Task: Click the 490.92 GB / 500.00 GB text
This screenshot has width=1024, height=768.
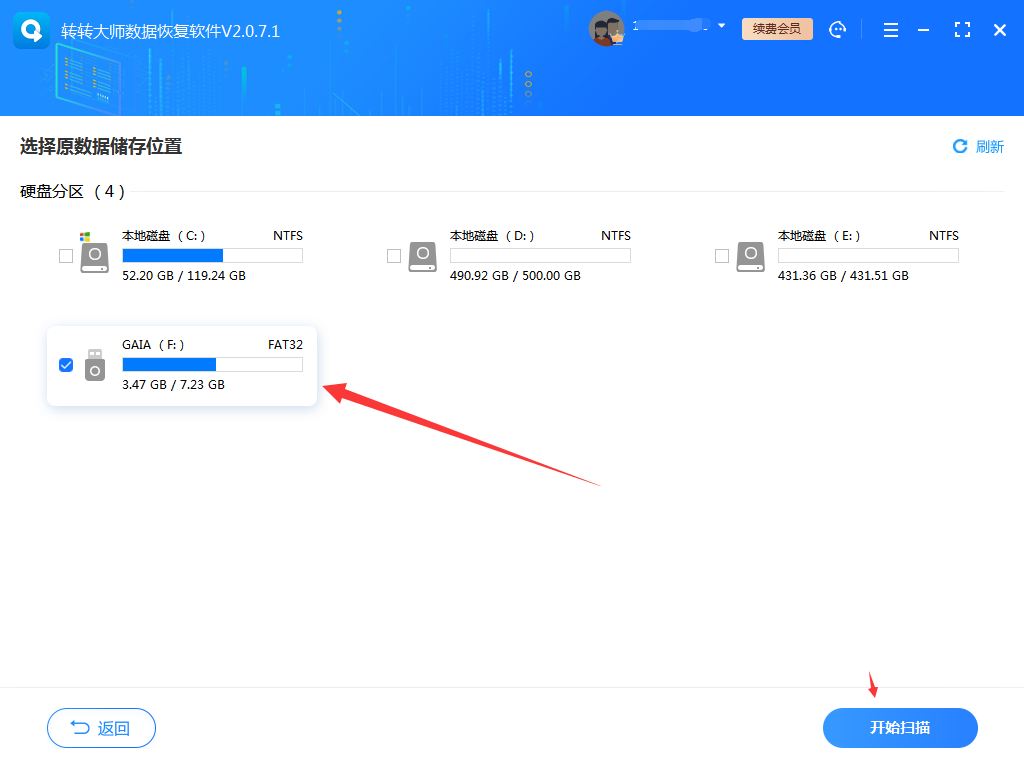Action: 515,276
